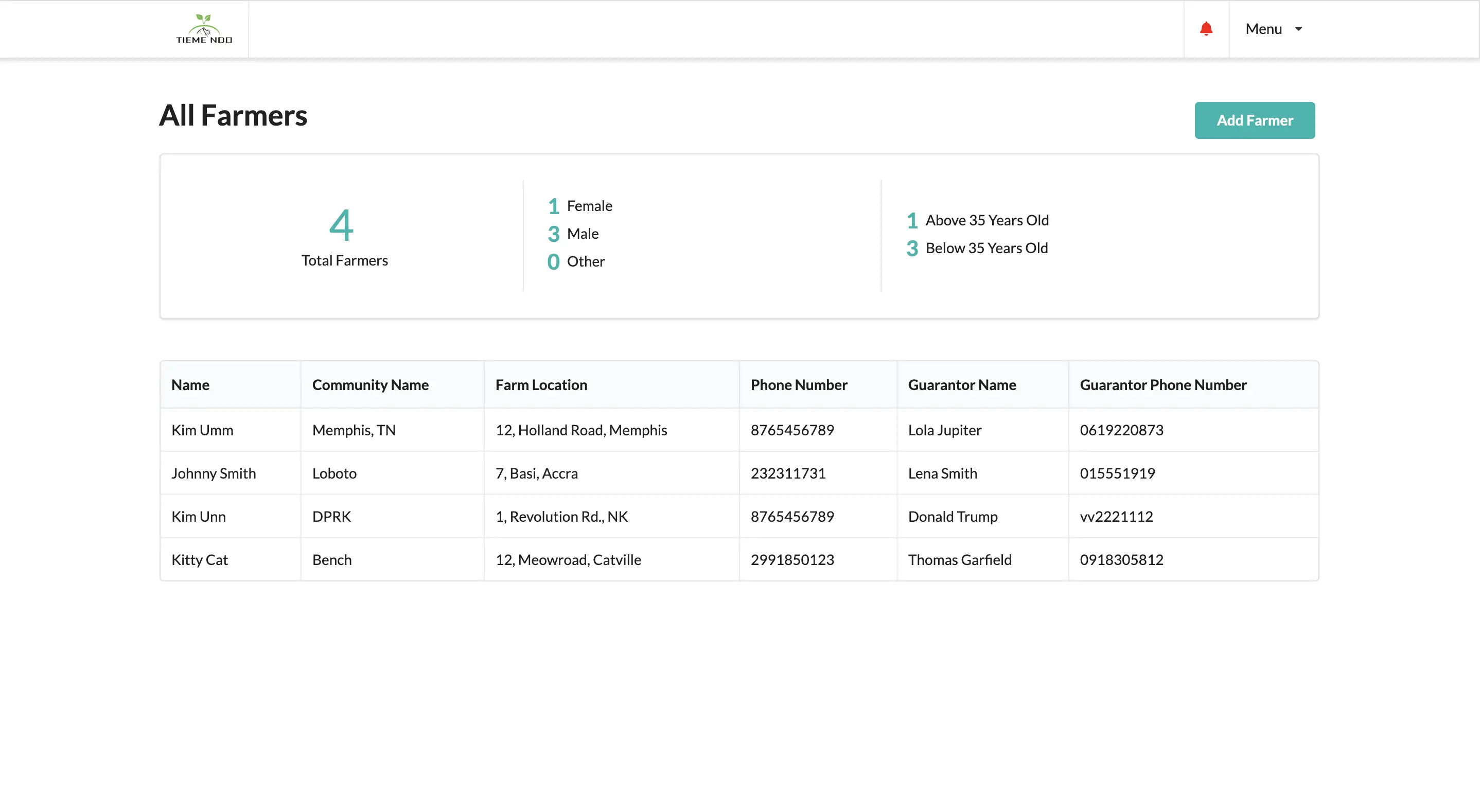Click guarantor phone 015551919
This screenshot has height=812, width=1480.
(1118, 473)
